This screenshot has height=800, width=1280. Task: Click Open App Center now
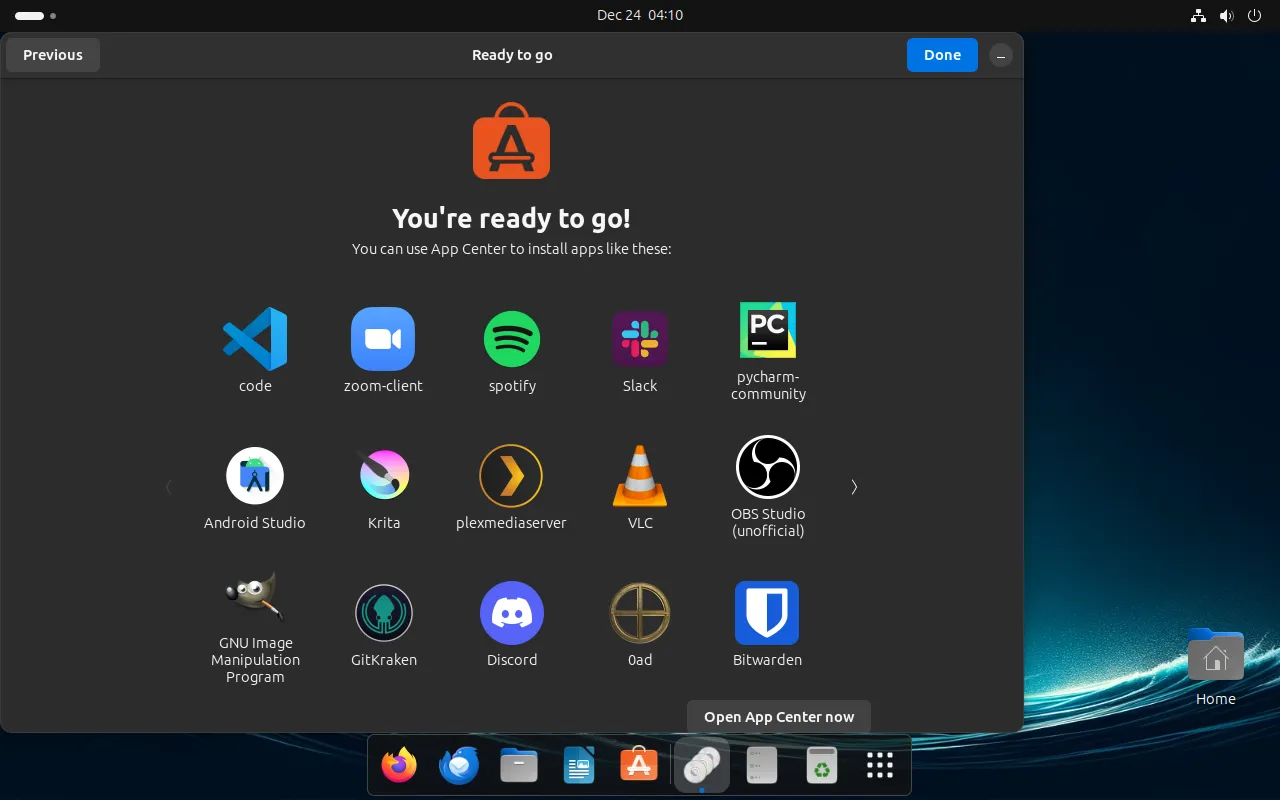point(779,717)
